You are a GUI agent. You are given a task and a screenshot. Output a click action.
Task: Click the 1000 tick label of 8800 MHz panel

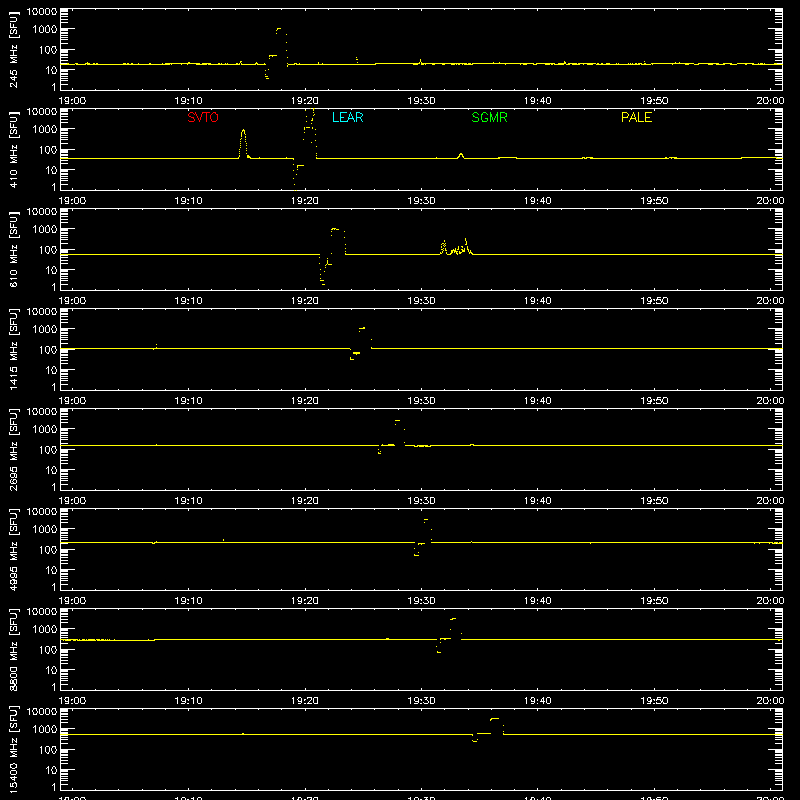coord(45,630)
